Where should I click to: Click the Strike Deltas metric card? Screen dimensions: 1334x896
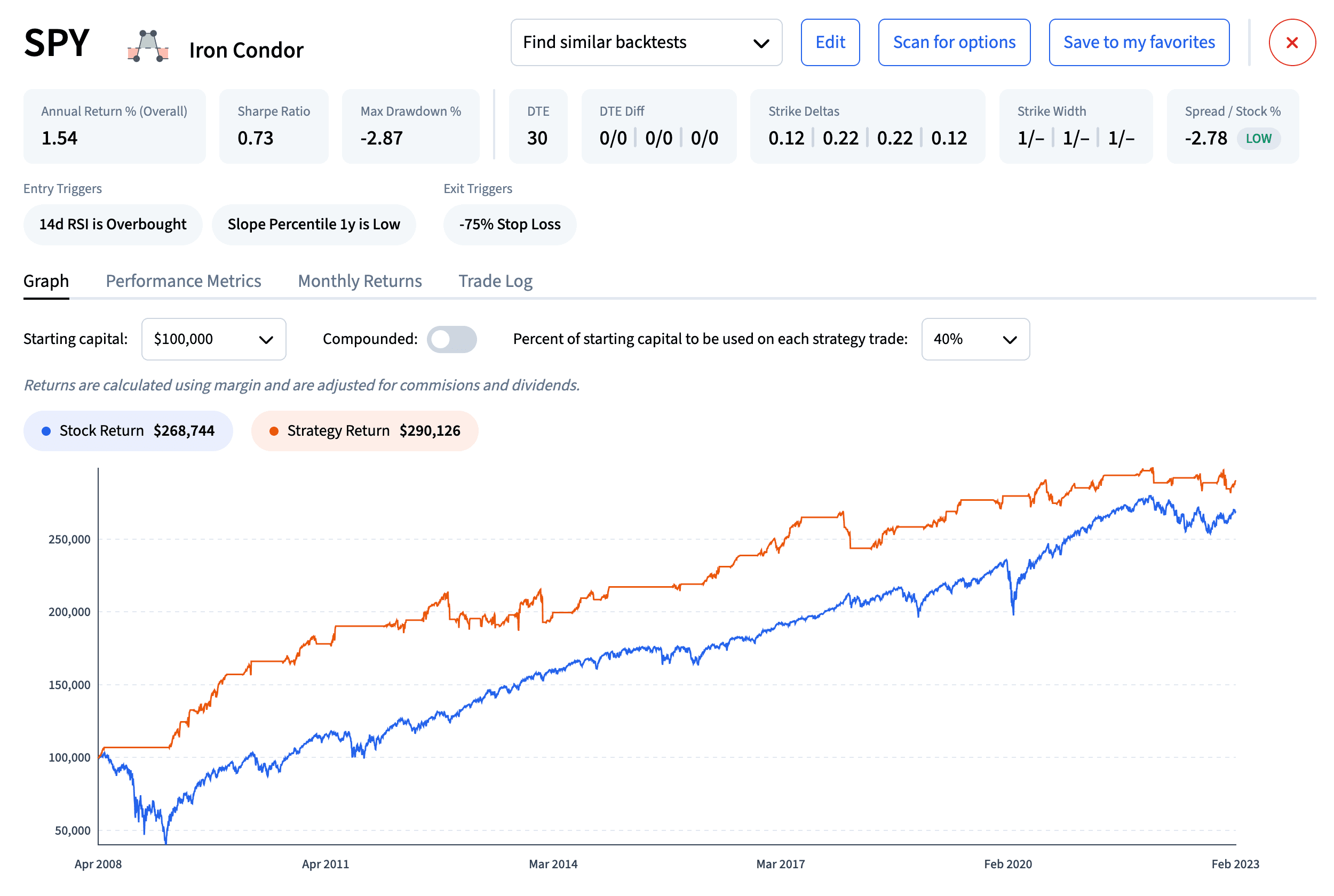867,126
